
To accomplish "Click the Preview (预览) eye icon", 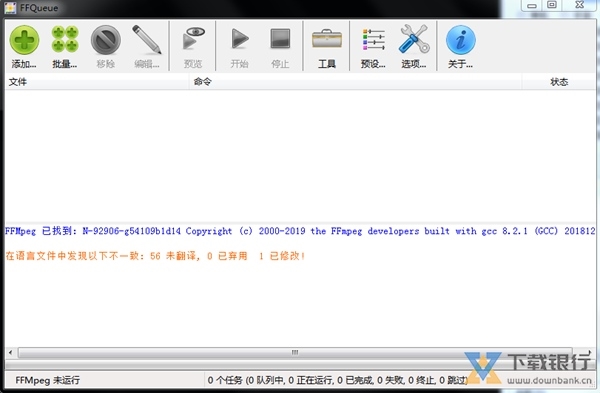I will (x=193, y=38).
